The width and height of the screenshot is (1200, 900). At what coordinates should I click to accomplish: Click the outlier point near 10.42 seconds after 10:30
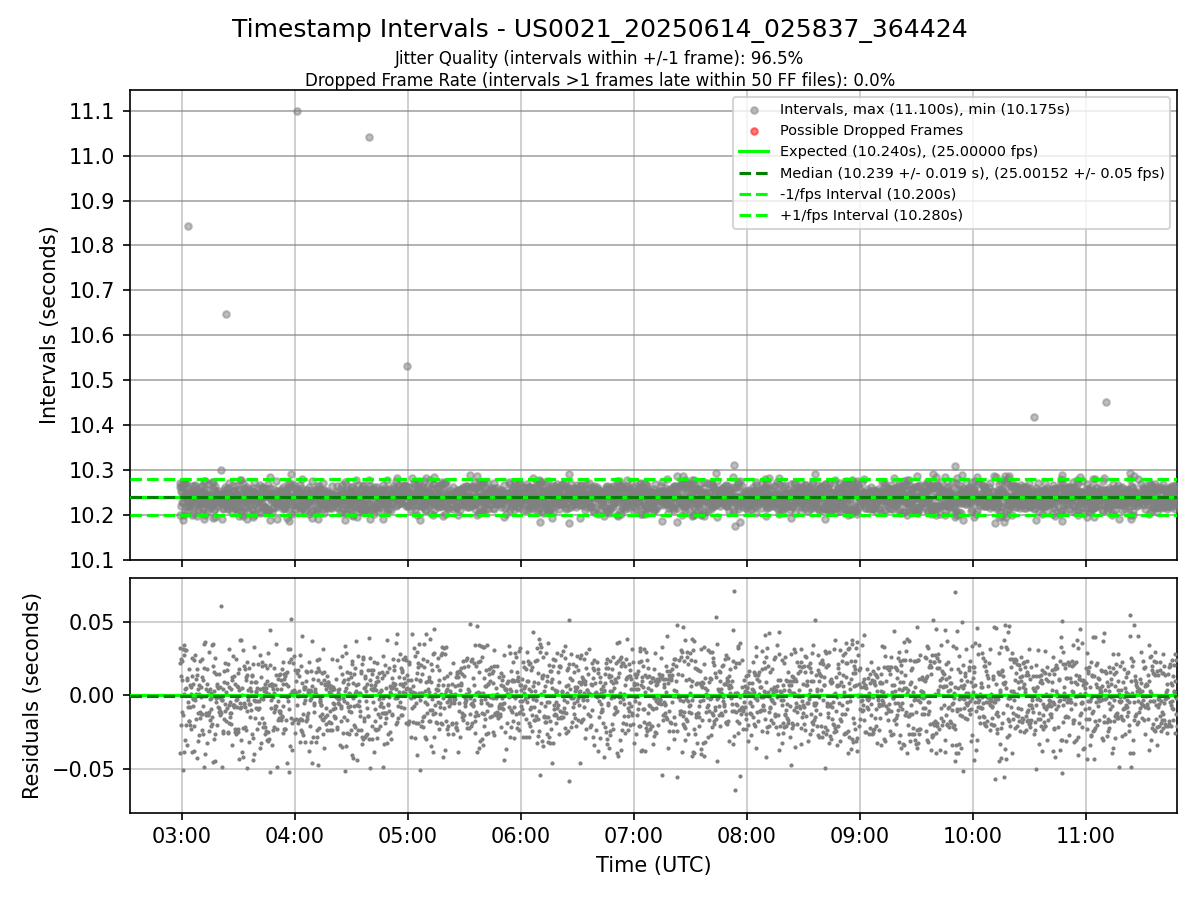(x=1034, y=417)
